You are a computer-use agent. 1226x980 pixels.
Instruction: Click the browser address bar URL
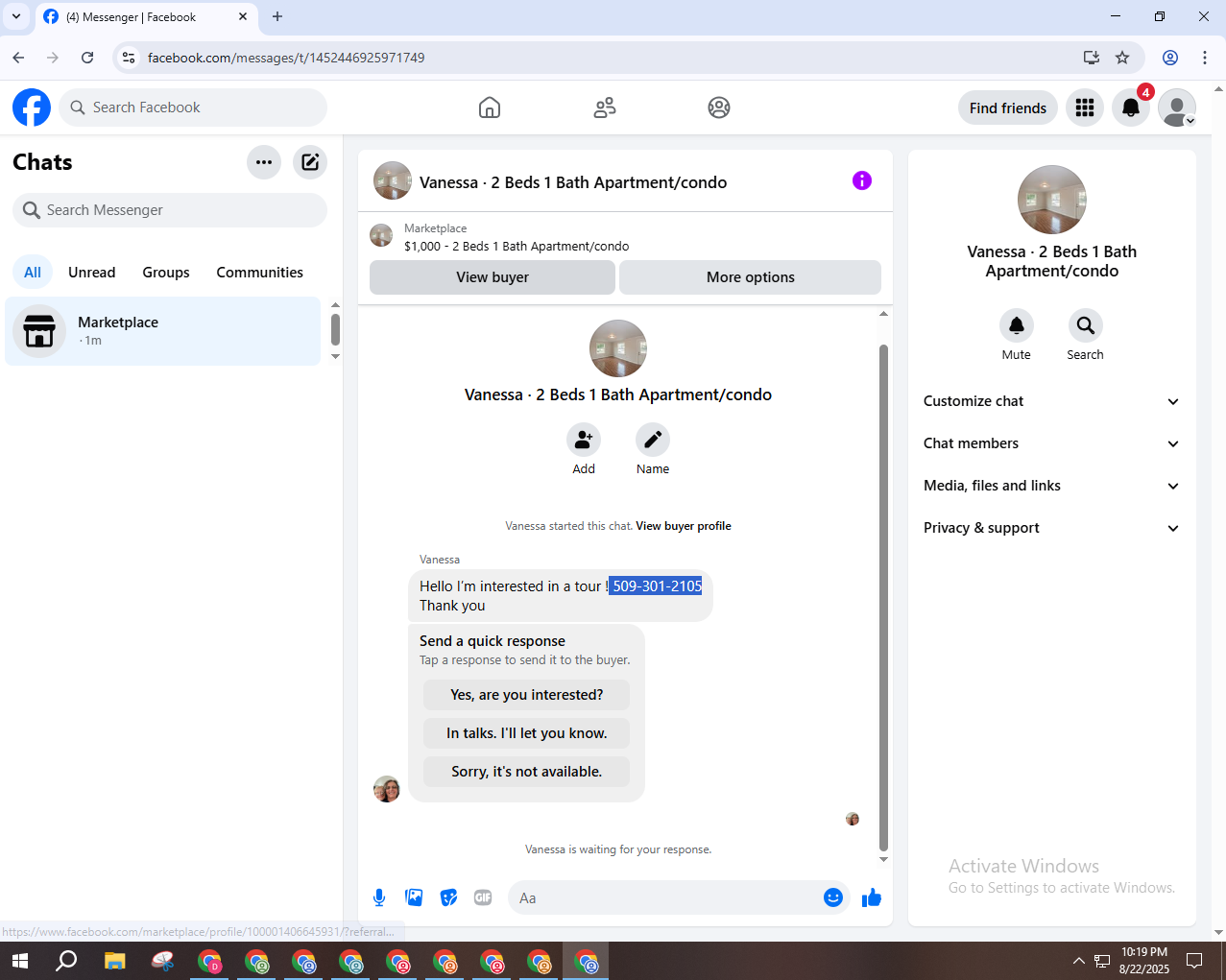pyautogui.click(x=286, y=58)
